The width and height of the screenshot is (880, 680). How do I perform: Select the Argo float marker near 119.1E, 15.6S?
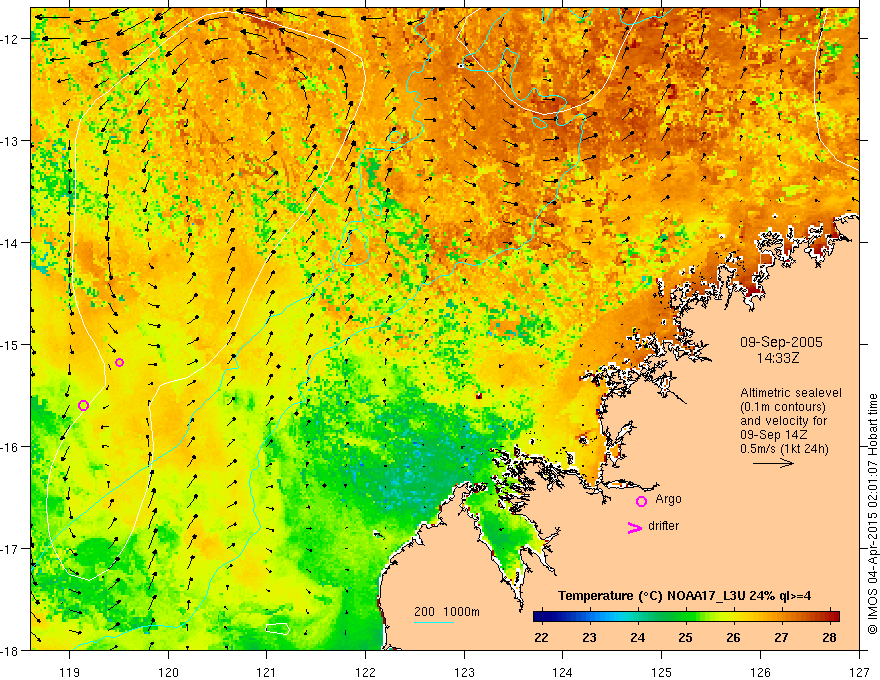(83, 405)
